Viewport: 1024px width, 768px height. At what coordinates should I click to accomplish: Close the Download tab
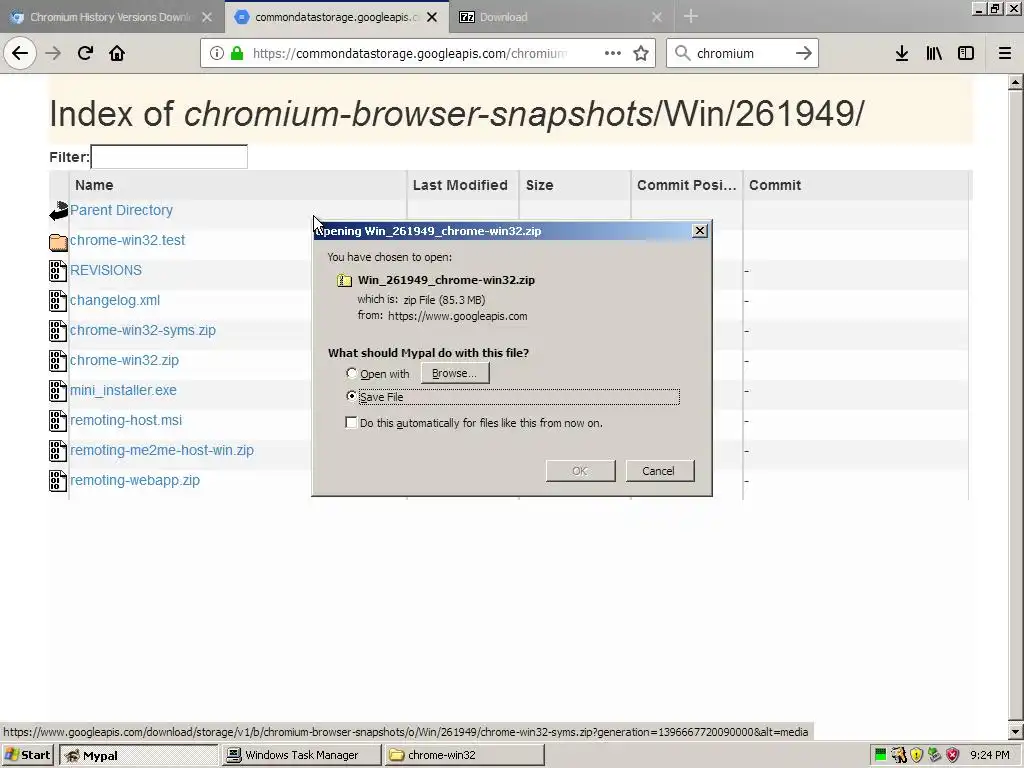[657, 17]
